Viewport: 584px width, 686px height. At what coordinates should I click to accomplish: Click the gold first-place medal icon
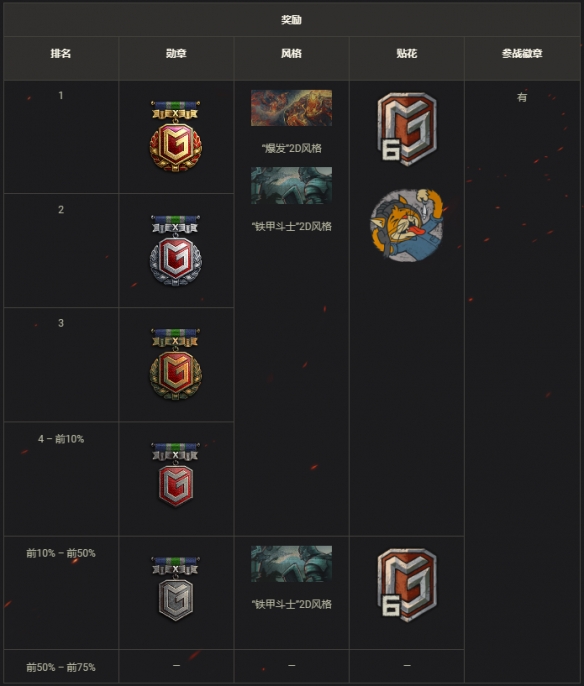pyautogui.click(x=175, y=136)
